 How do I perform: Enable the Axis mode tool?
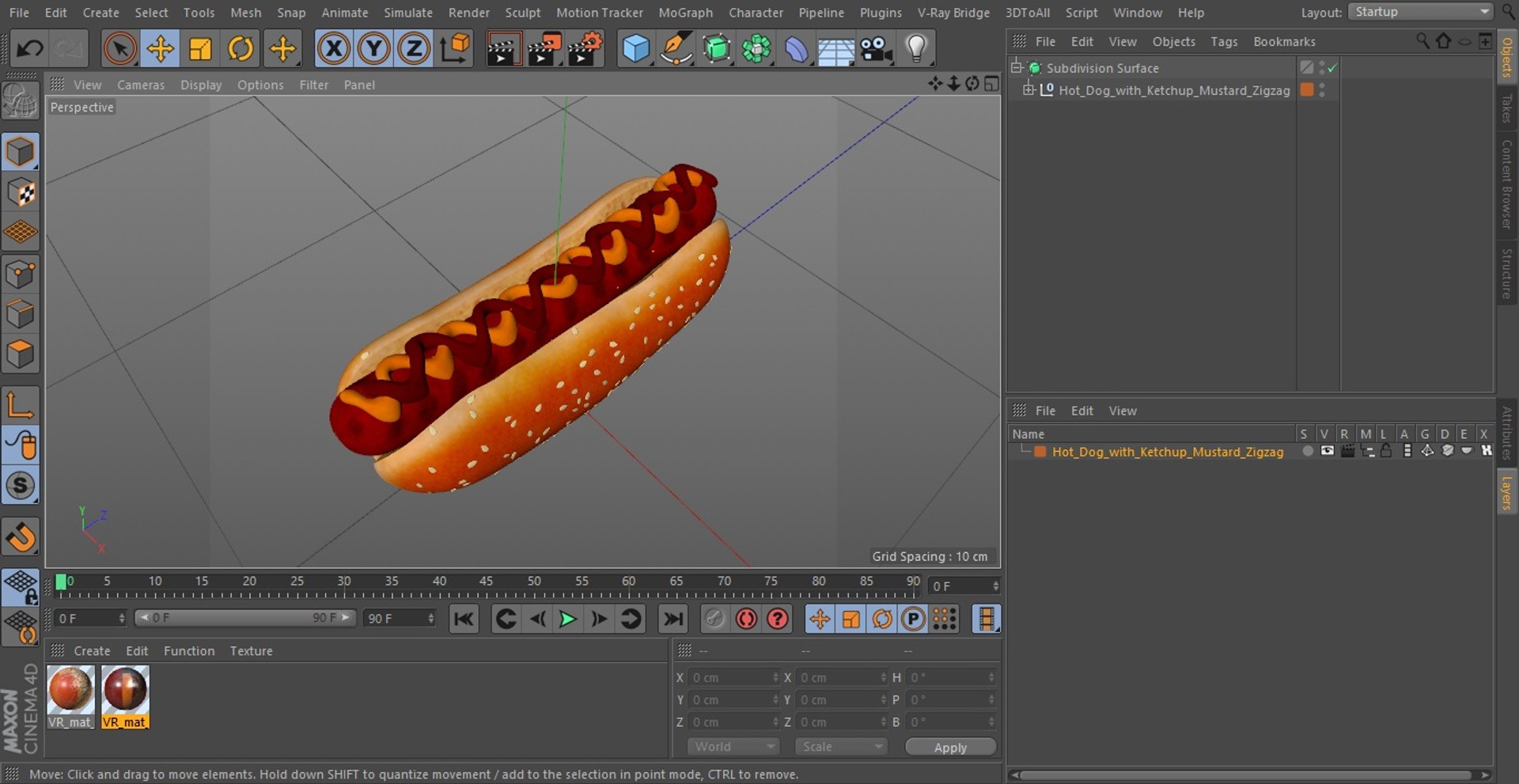pos(21,405)
